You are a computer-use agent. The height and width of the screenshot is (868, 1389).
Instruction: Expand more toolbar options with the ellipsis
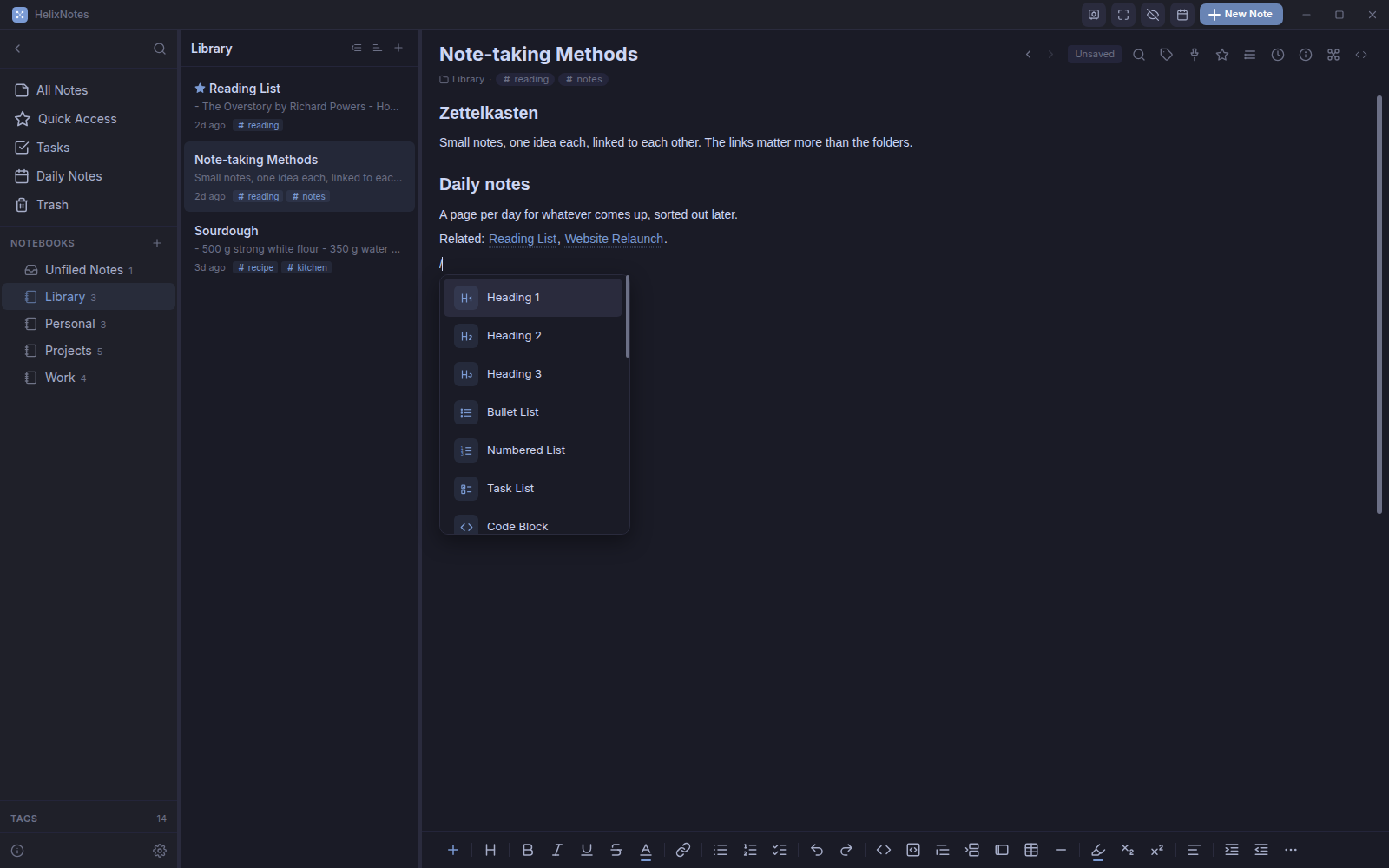(x=1291, y=850)
